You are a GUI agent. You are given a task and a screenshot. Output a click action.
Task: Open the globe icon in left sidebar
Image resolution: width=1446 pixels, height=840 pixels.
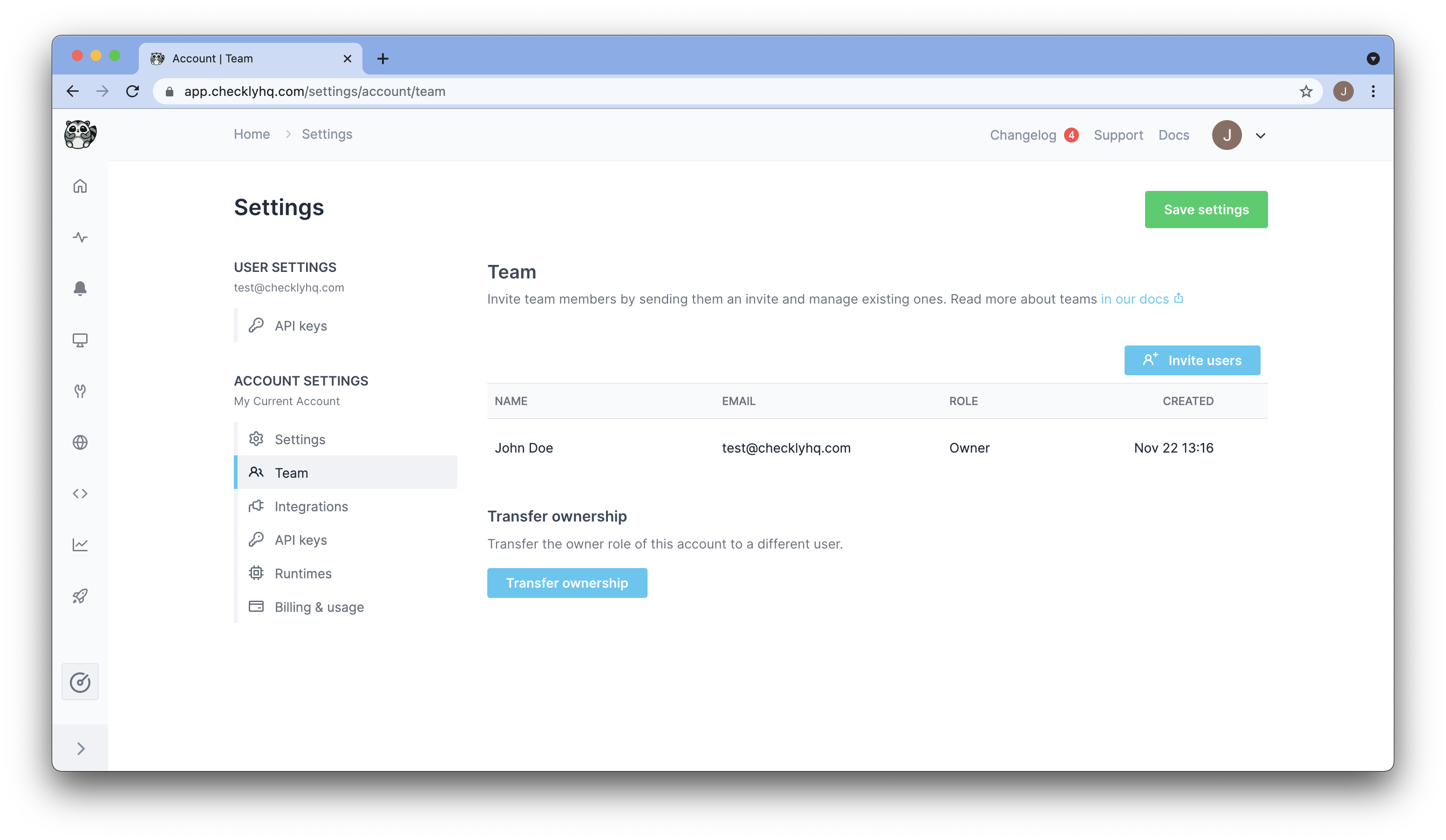[x=80, y=442]
